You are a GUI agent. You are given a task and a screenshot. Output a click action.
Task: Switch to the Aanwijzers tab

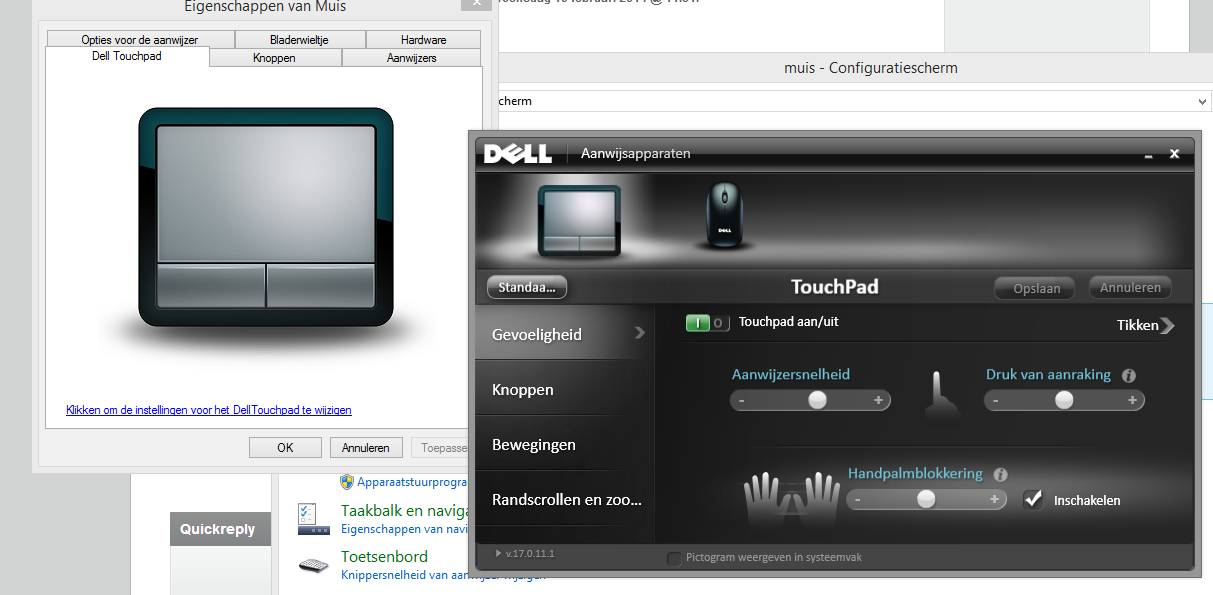point(412,58)
